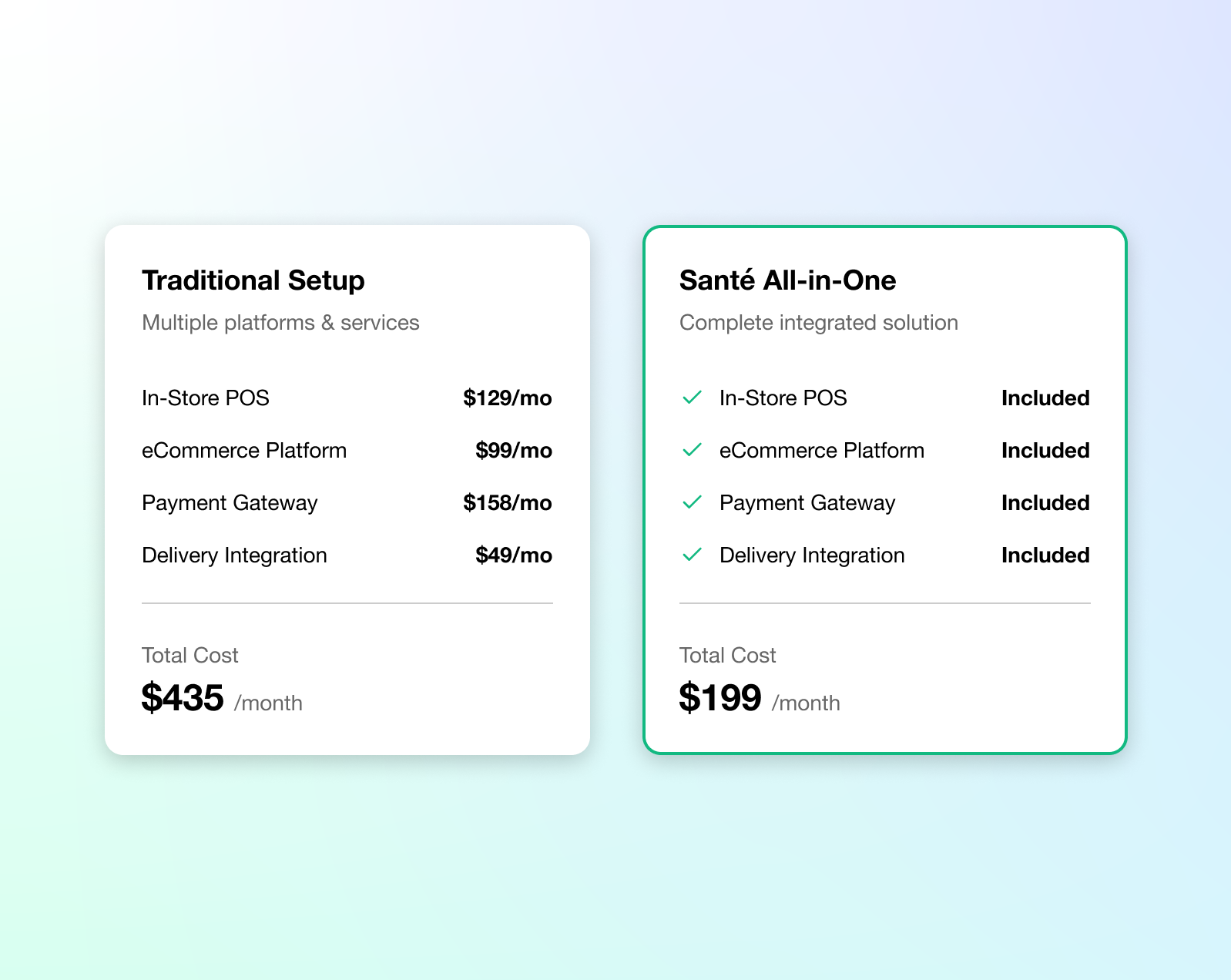Click Delivery Integration label in Traditional Setup
This screenshot has width=1231, height=980.
pos(234,555)
